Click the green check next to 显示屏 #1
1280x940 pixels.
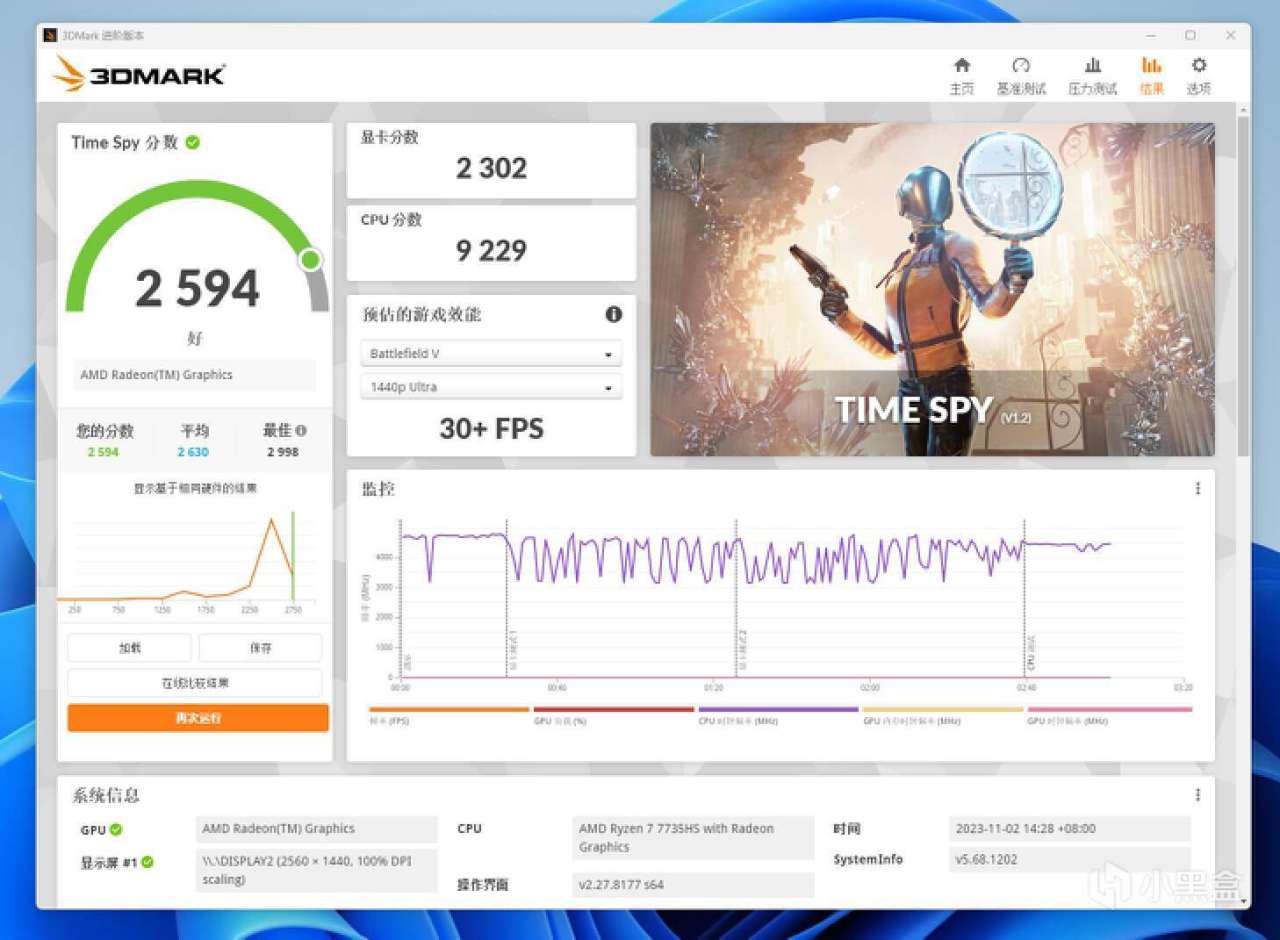148,862
